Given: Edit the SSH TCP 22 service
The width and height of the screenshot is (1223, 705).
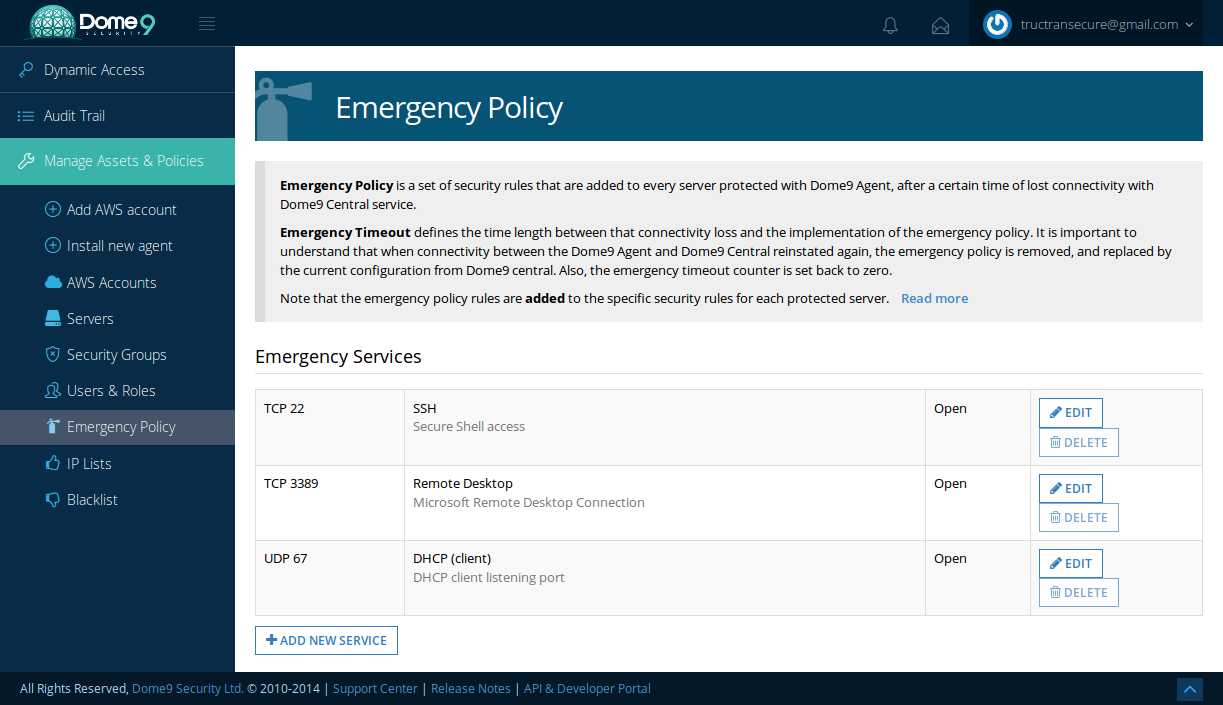Looking at the screenshot, I should pyautogui.click(x=1070, y=413).
